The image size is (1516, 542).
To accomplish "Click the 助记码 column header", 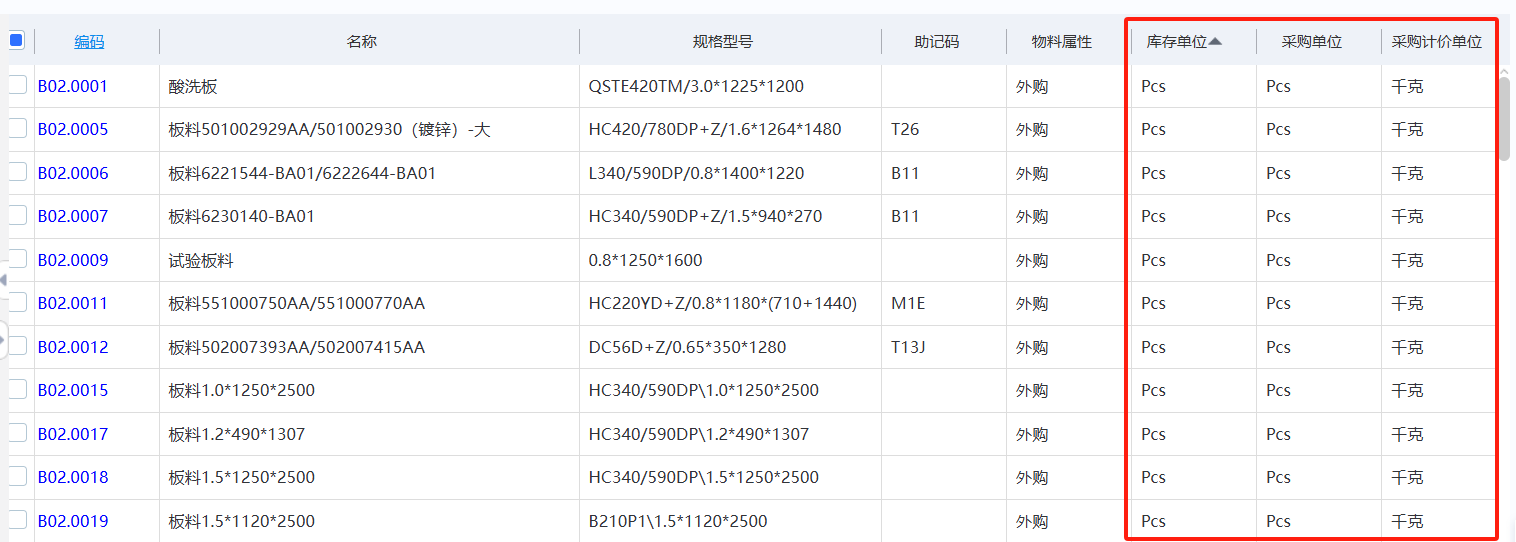I will click(x=937, y=42).
